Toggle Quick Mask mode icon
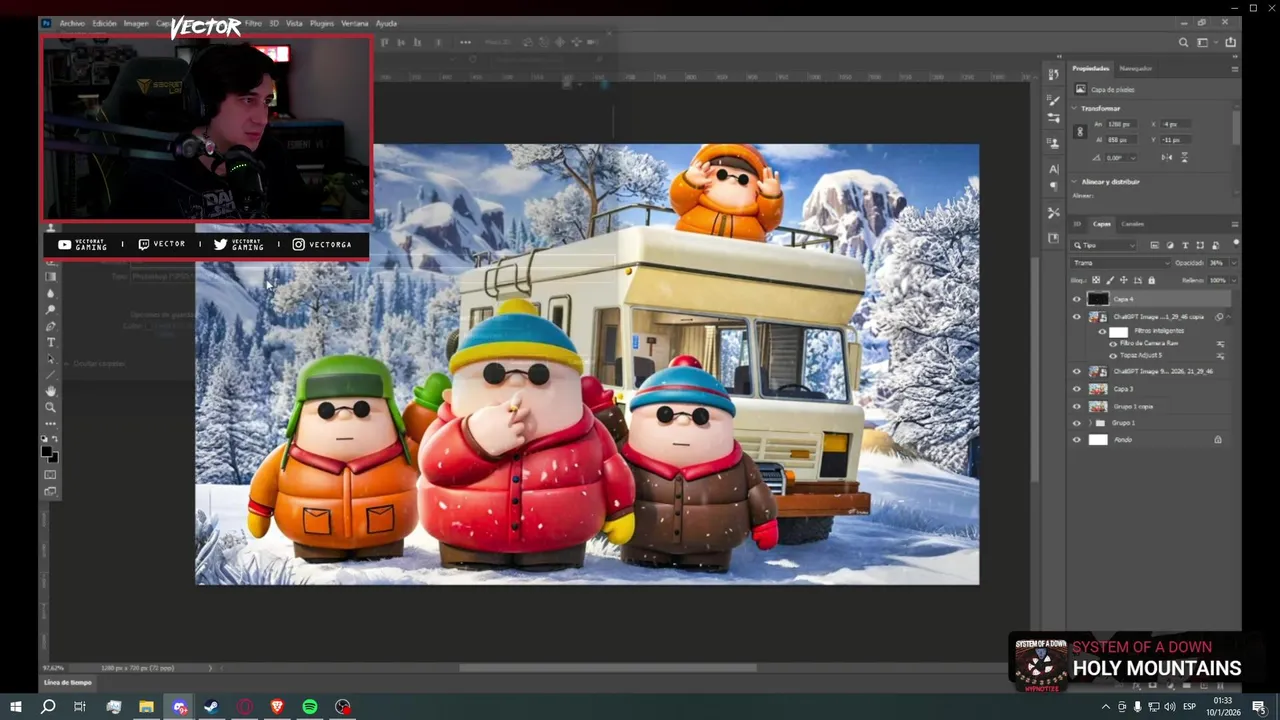Viewport: 1280px width, 720px height. (x=51, y=474)
